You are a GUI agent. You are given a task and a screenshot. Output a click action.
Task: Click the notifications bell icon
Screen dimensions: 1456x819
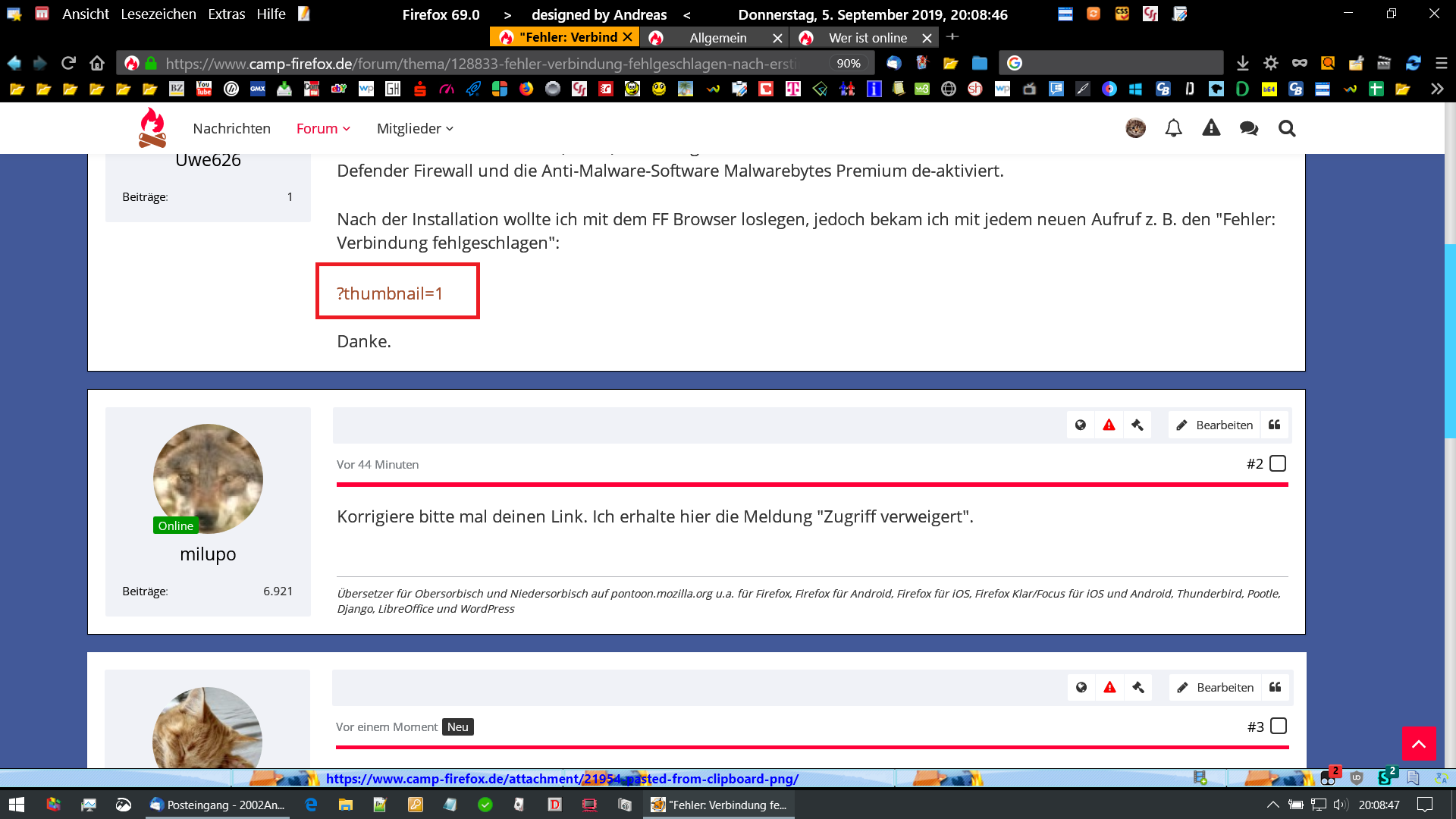pyautogui.click(x=1173, y=128)
